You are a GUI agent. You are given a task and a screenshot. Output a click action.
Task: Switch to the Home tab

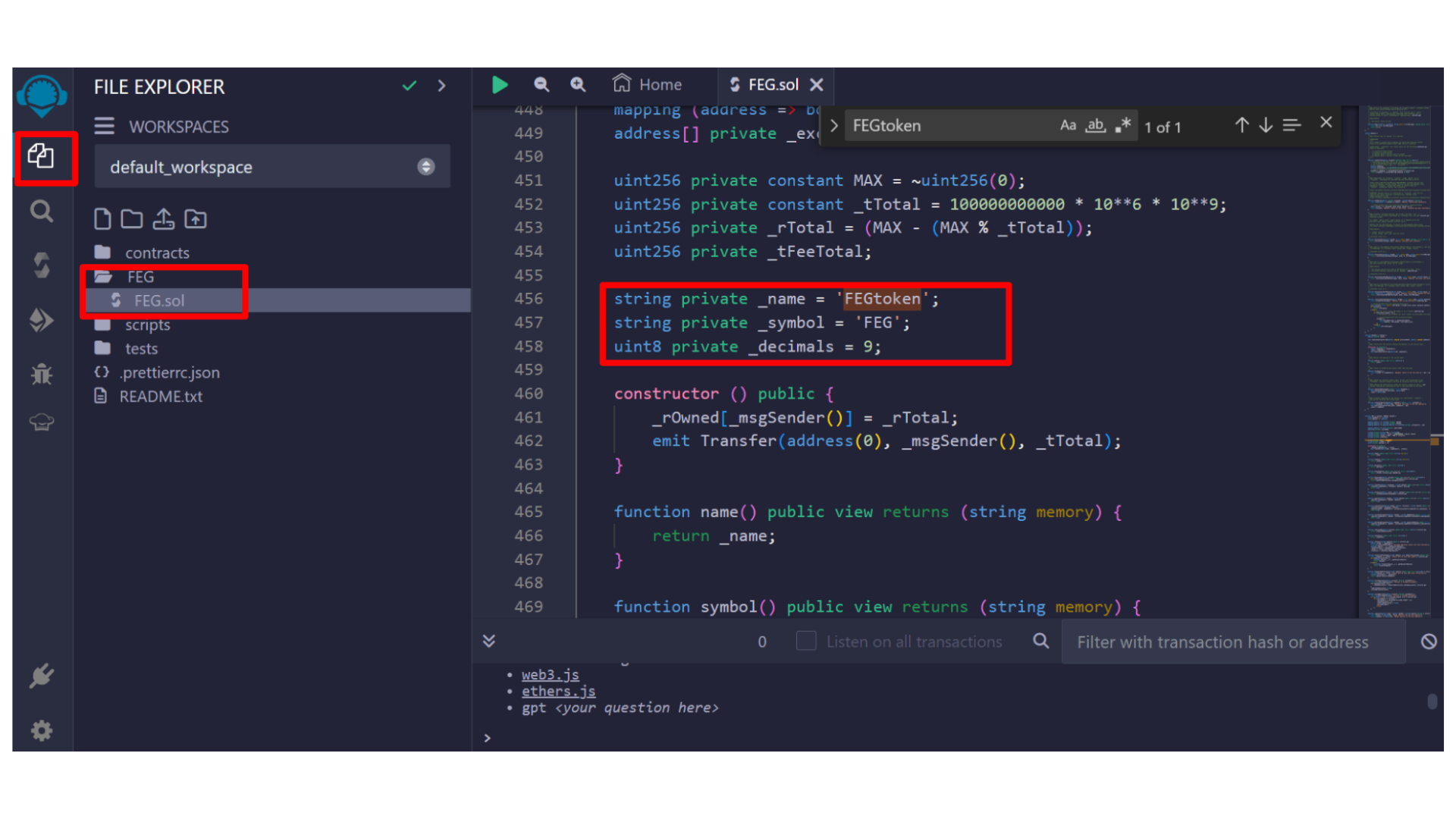[648, 85]
